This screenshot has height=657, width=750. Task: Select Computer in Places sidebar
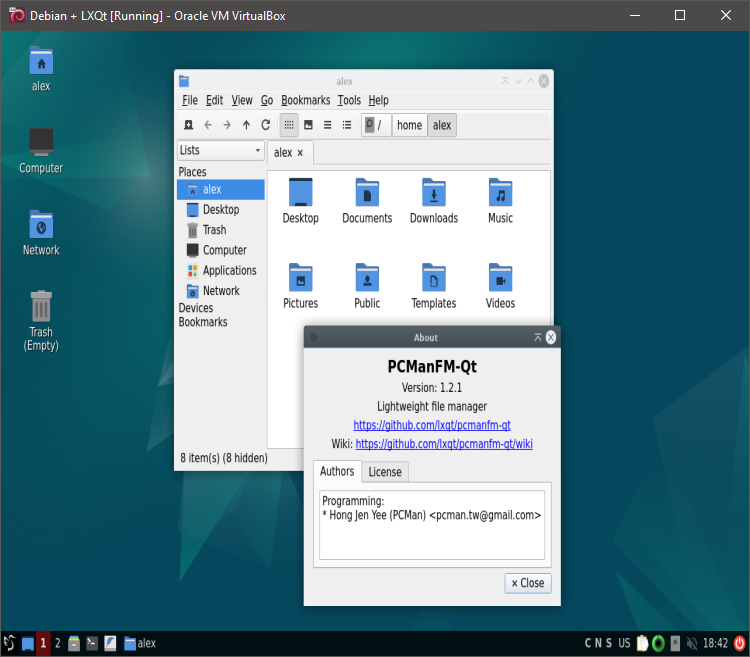(x=221, y=250)
